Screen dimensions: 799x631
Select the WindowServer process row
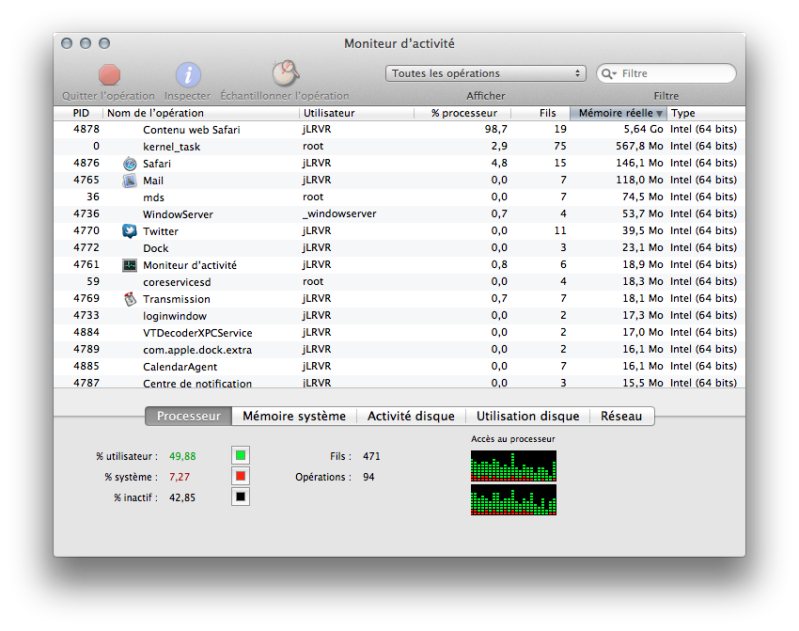coord(400,214)
